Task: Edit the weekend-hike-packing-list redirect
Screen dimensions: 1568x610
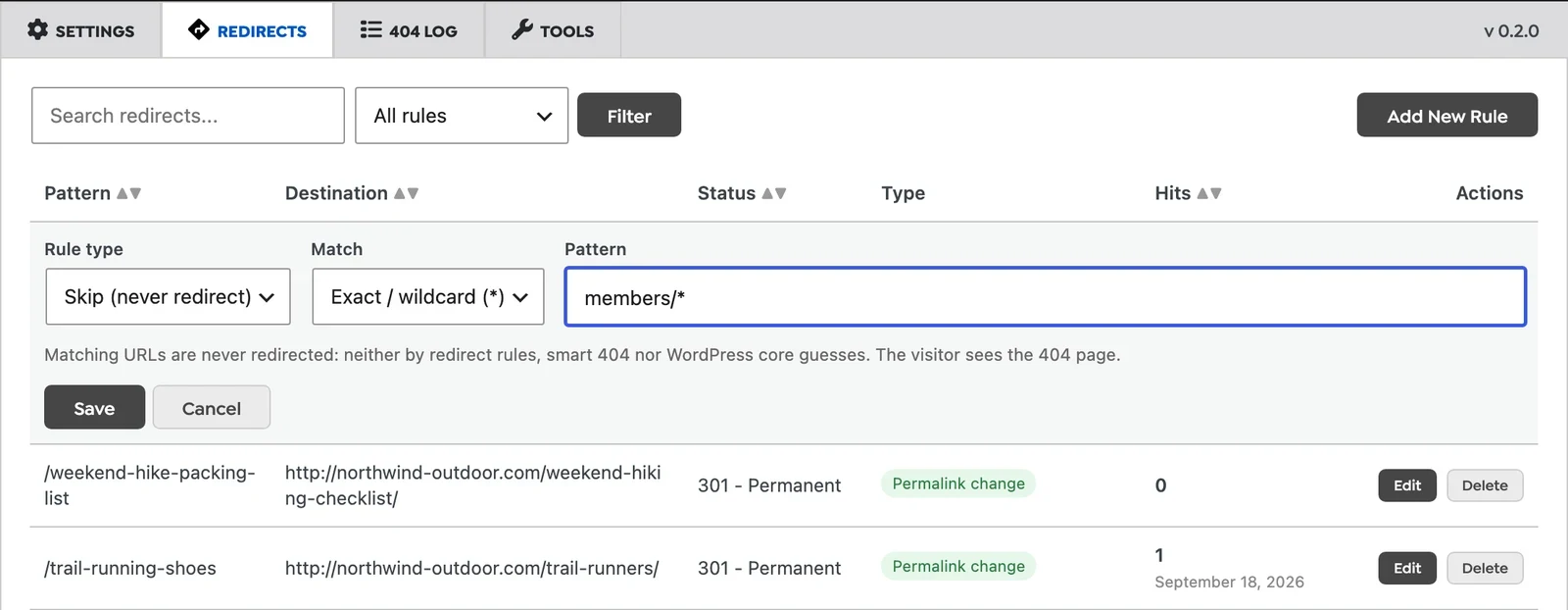Action: 1407,485
